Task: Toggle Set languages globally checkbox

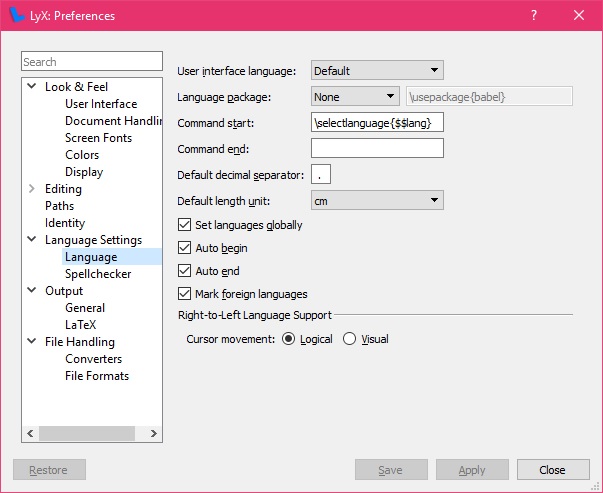Action: (x=185, y=225)
